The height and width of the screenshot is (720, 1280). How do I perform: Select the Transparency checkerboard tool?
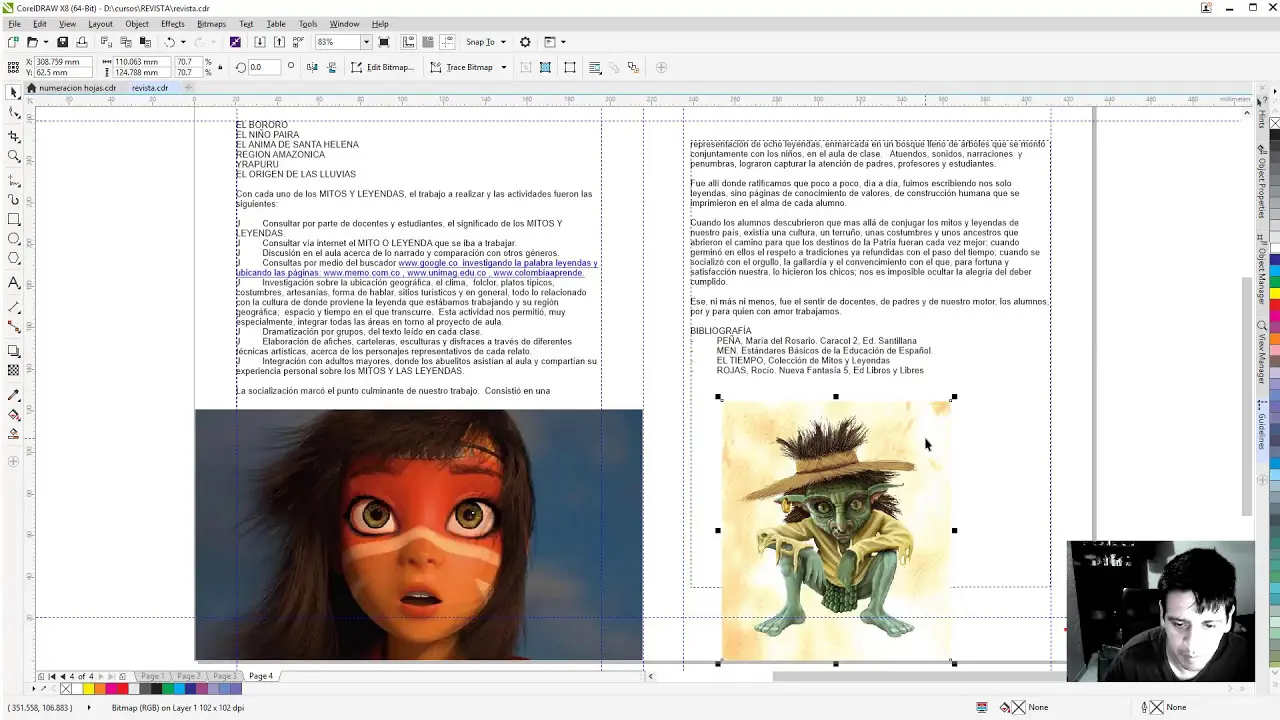click(x=14, y=370)
